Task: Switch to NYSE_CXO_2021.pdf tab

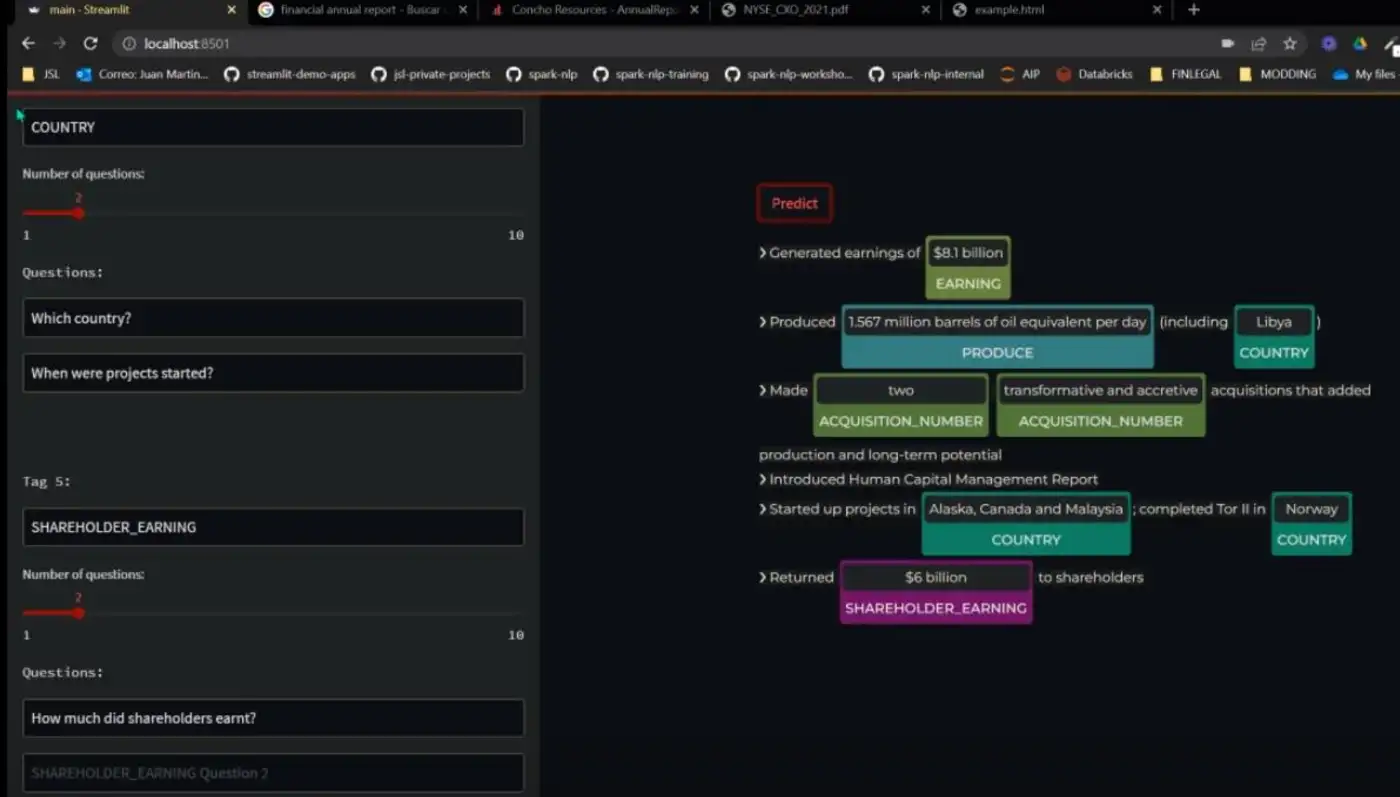Action: coord(825,10)
